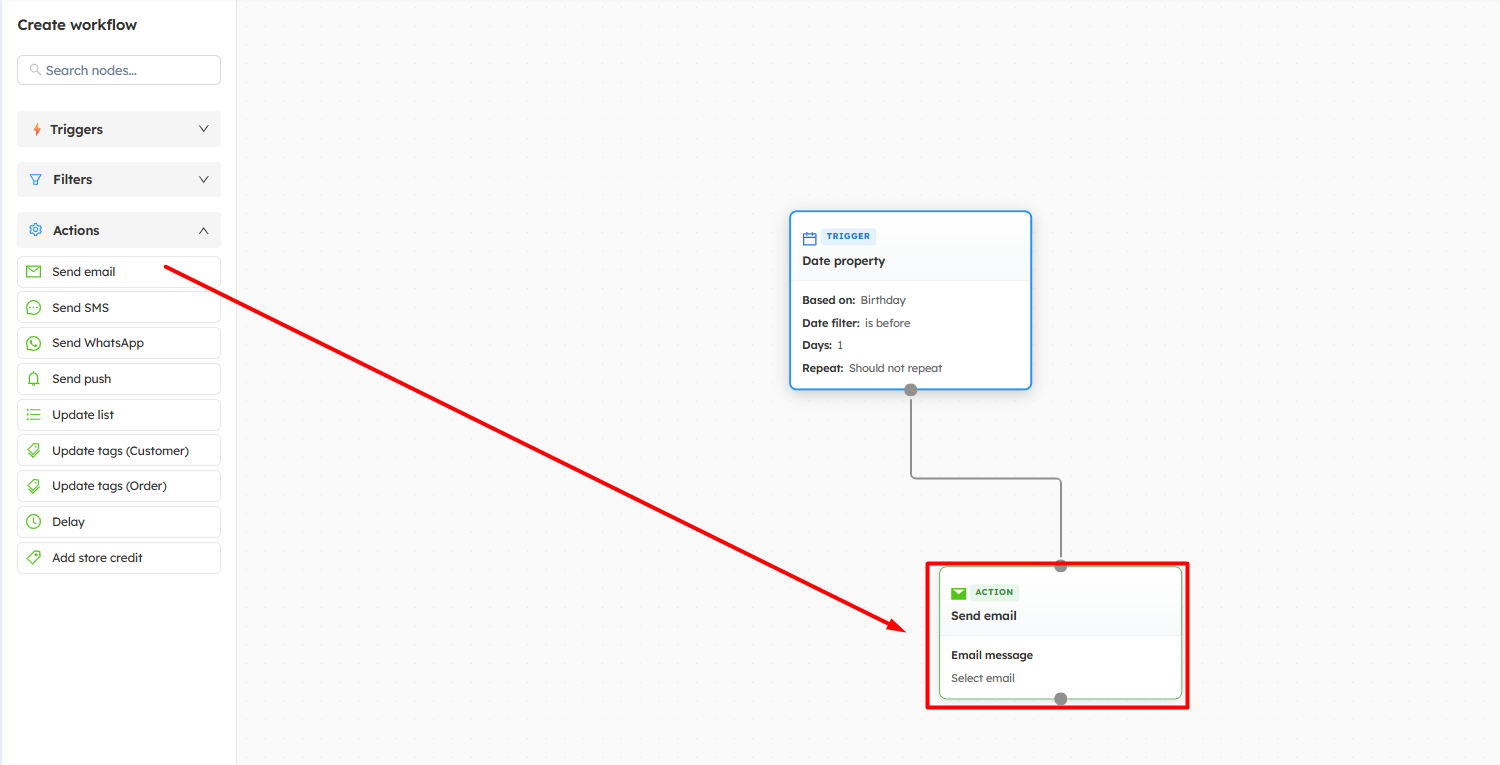Click Select email on Send email node

pos(983,678)
